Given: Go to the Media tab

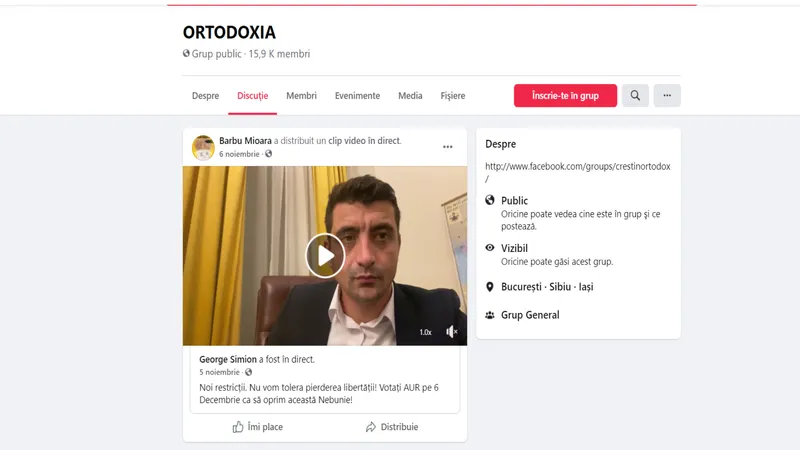Looking at the screenshot, I should tap(410, 96).
